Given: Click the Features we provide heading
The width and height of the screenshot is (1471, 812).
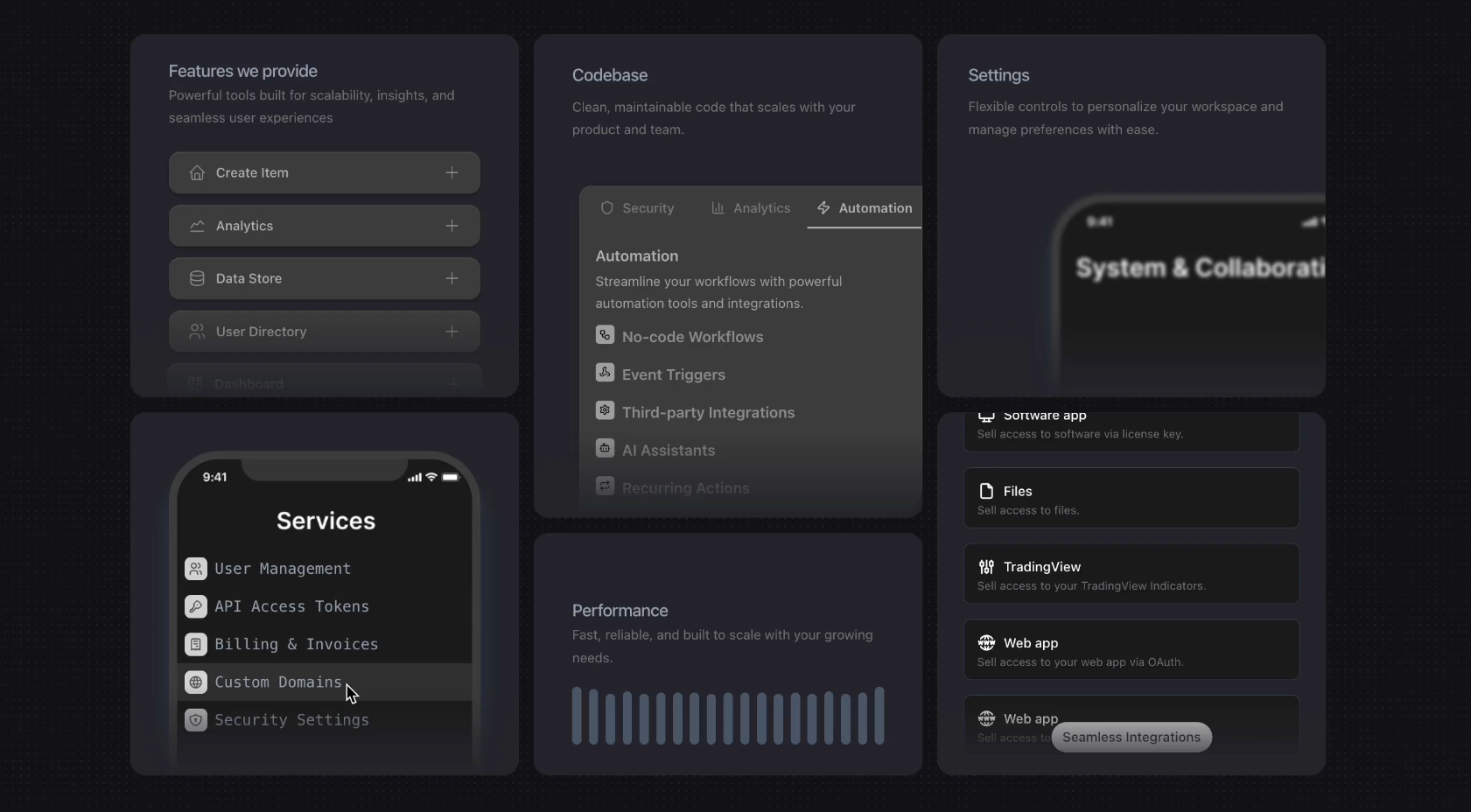Looking at the screenshot, I should click(243, 71).
